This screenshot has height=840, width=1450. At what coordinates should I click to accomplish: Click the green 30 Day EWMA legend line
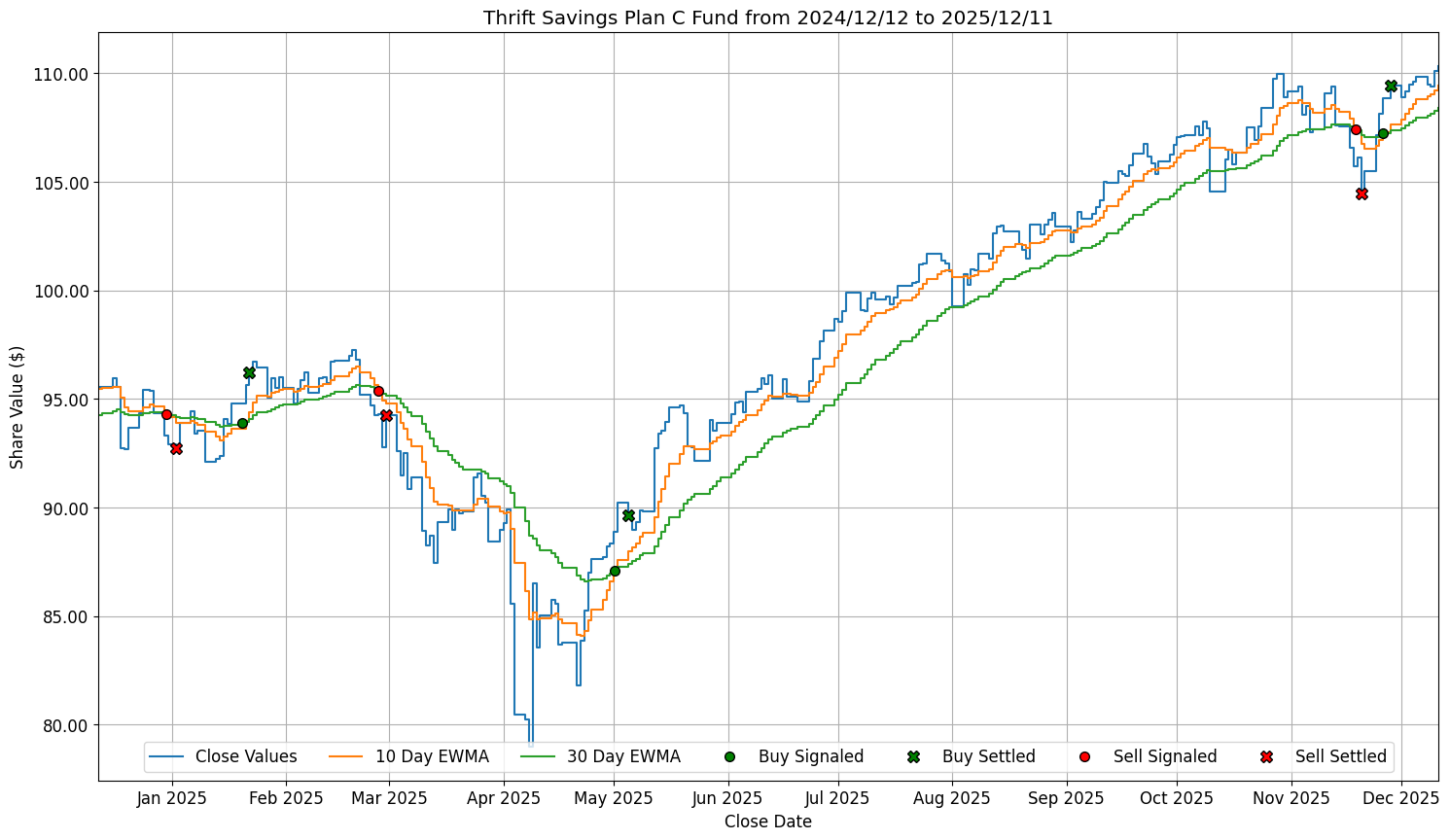tap(539, 756)
